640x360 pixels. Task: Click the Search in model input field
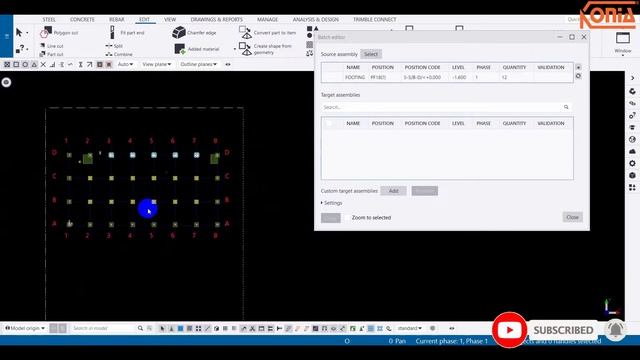pos(103,328)
